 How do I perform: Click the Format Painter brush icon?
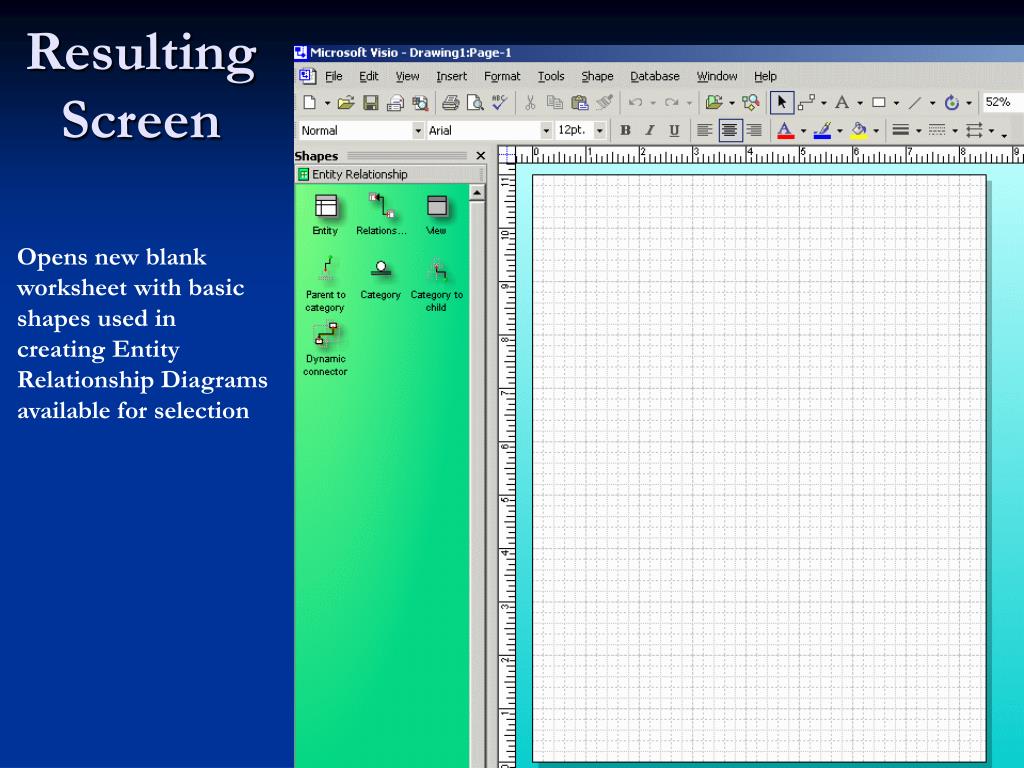pyautogui.click(x=604, y=103)
